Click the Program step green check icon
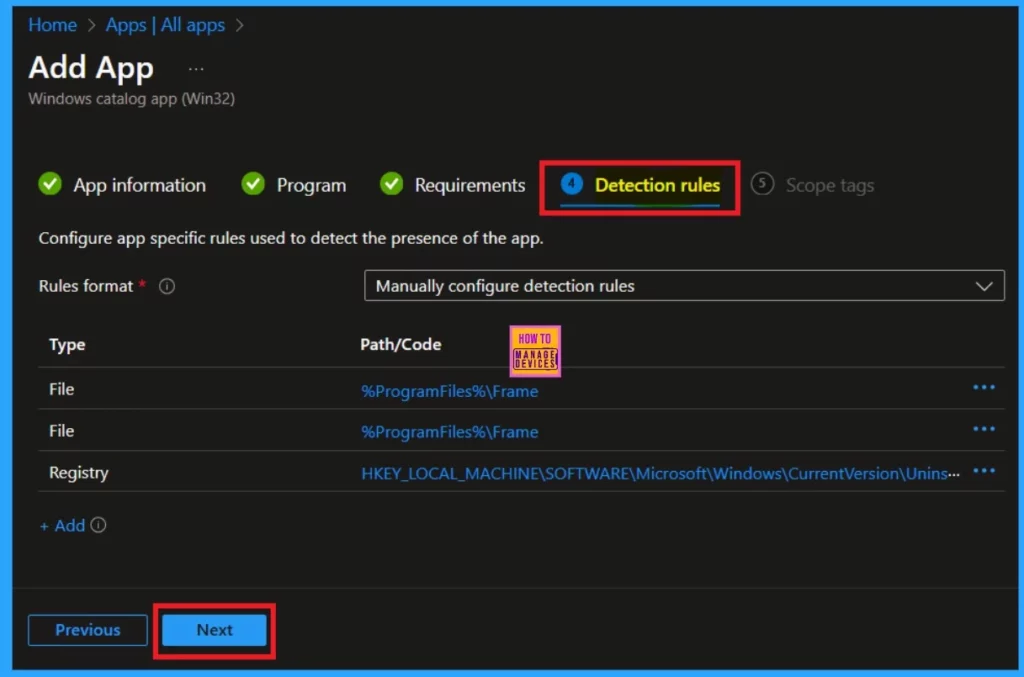 253,184
